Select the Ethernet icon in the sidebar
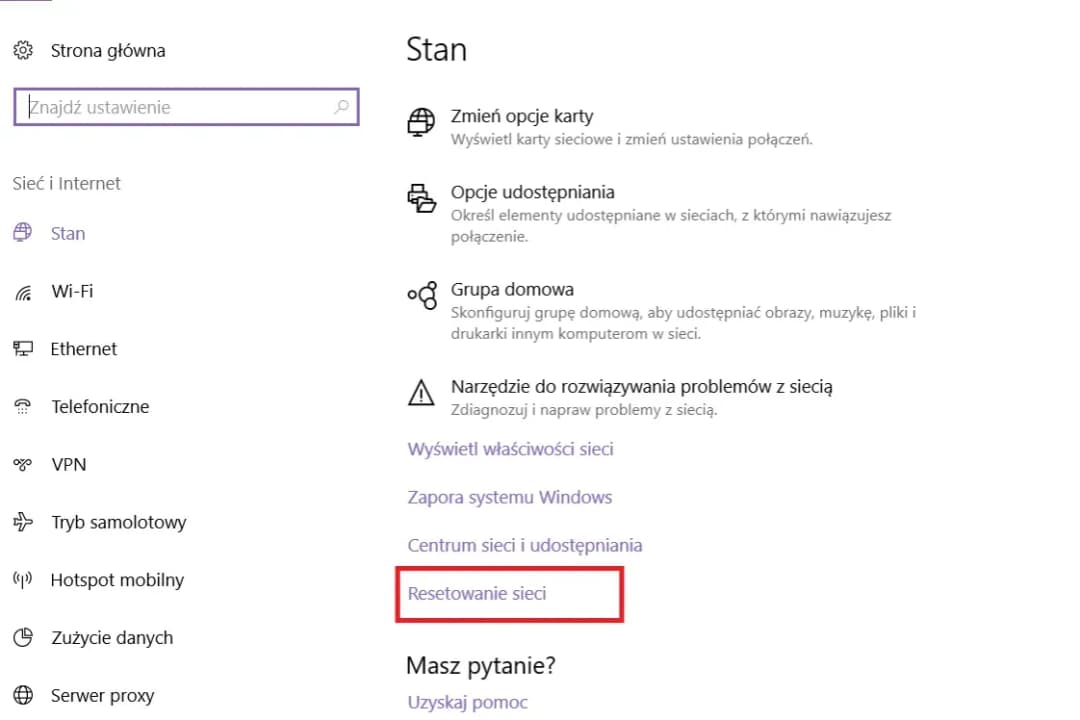 pyautogui.click(x=26, y=348)
